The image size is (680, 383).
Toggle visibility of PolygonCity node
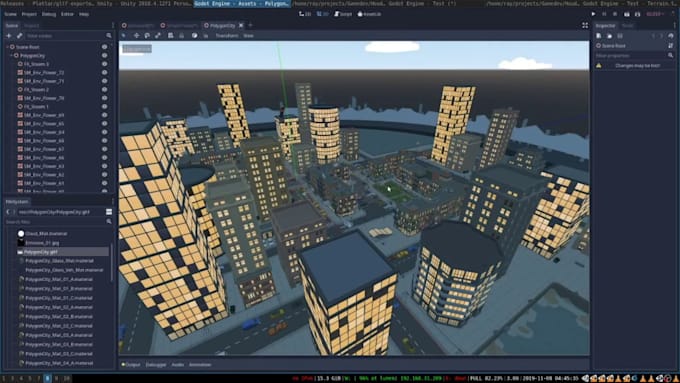(x=104, y=56)
